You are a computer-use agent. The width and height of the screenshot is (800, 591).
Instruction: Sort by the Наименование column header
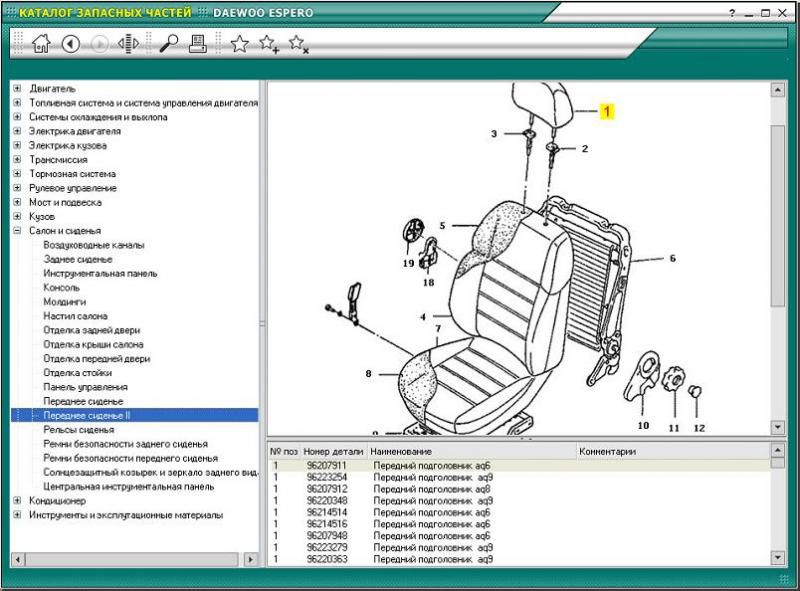[403, 452]
